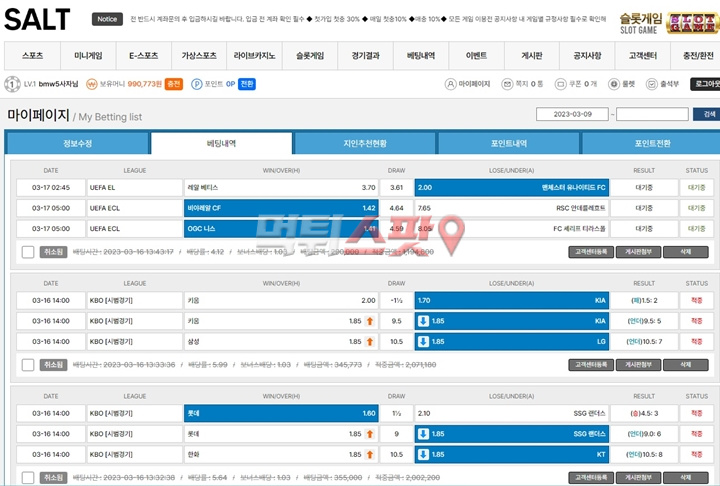This screenshot has height=486, width=720.
Task: Click 고객센터등록 for the 13:33:36 bet
Action: [x=591, y=365]
